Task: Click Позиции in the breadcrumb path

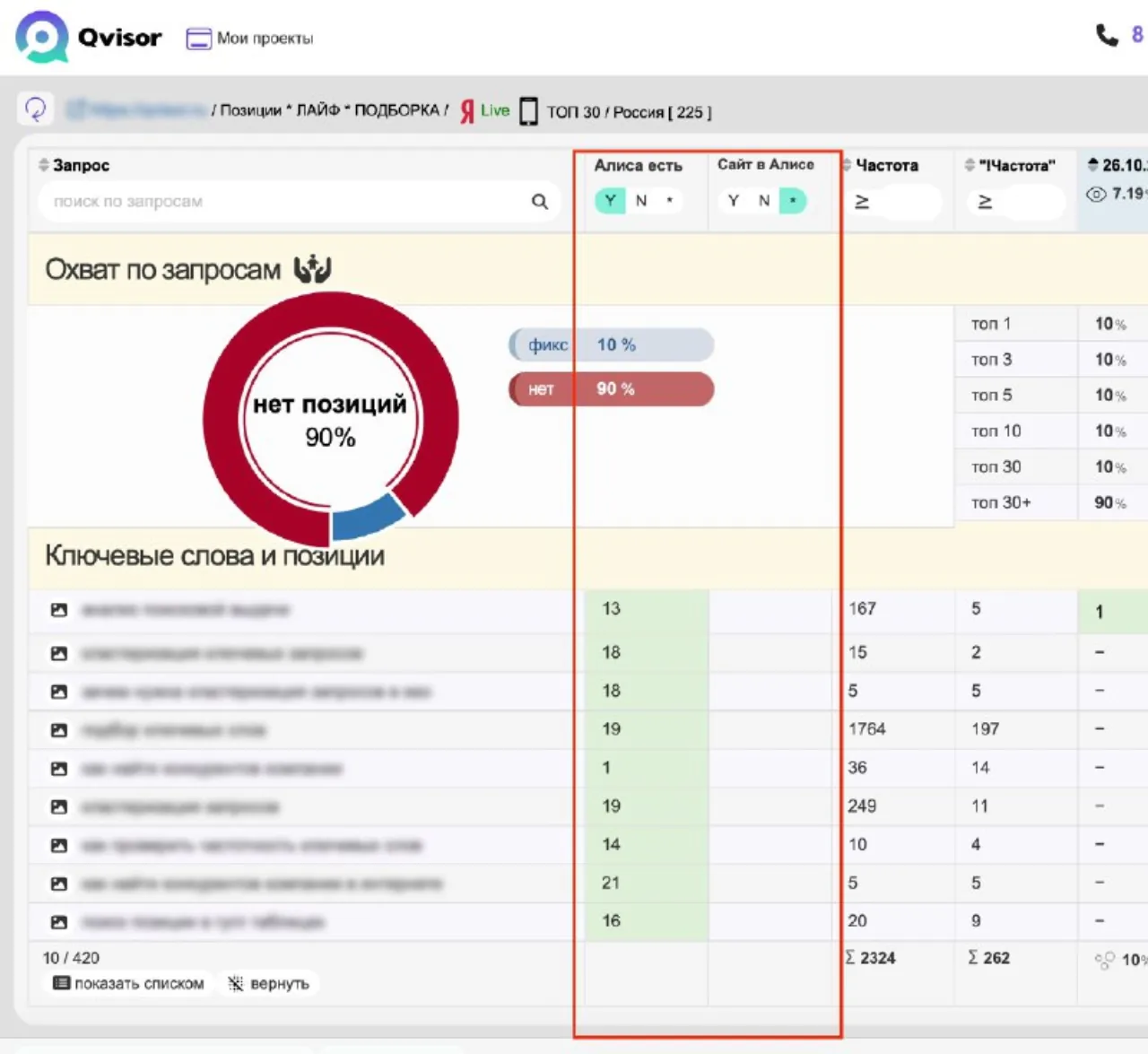Action: click(x=251, y=110)
